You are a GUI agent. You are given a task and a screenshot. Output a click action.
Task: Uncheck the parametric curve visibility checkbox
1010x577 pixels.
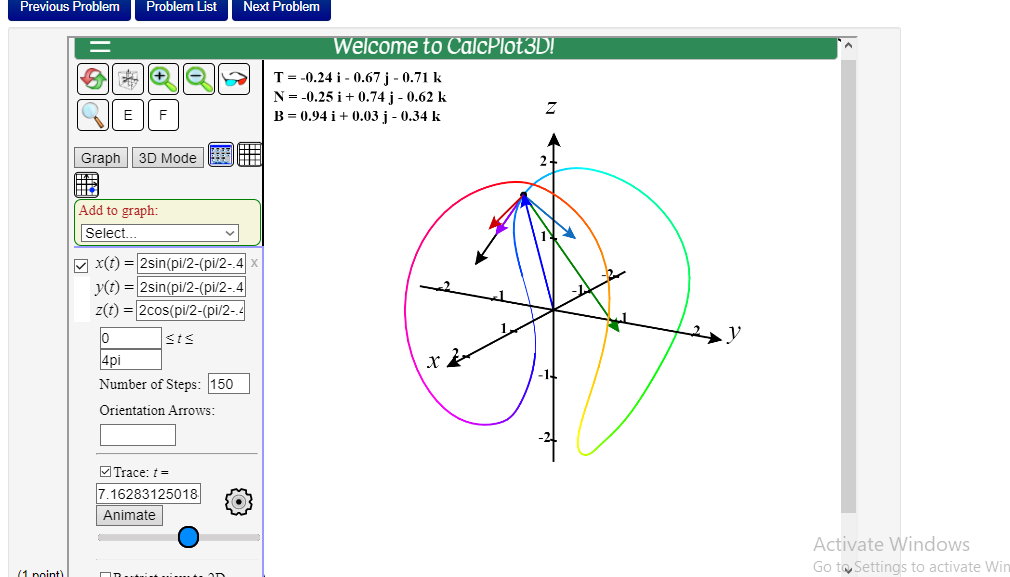[x=81, y=265]
